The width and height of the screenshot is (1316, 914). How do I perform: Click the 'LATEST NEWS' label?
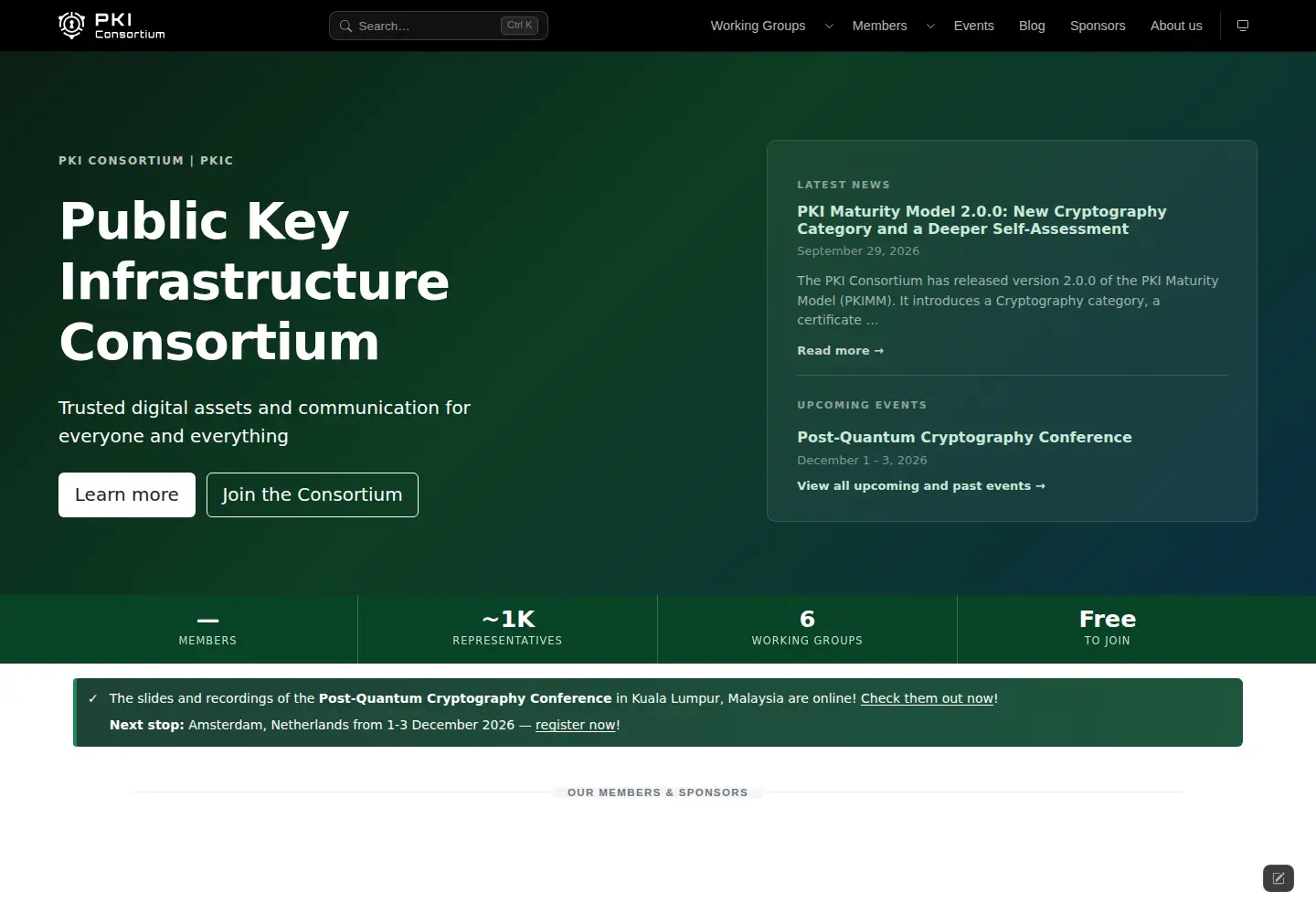tap(844, 185)
